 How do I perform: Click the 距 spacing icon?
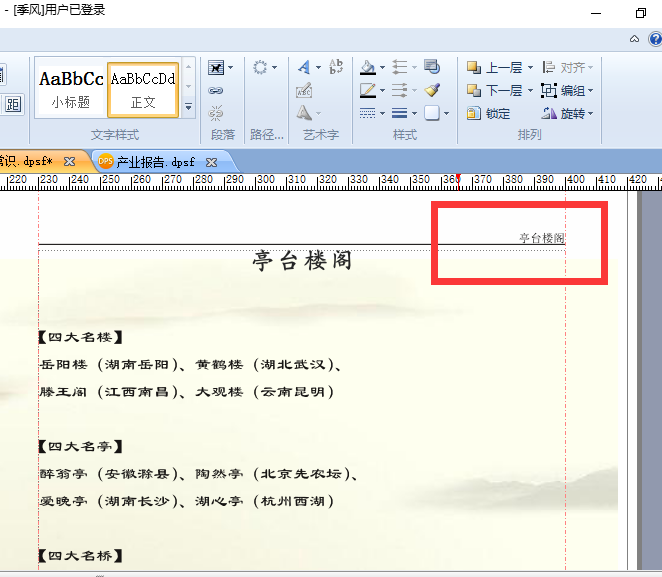click(x=13, y=104)
